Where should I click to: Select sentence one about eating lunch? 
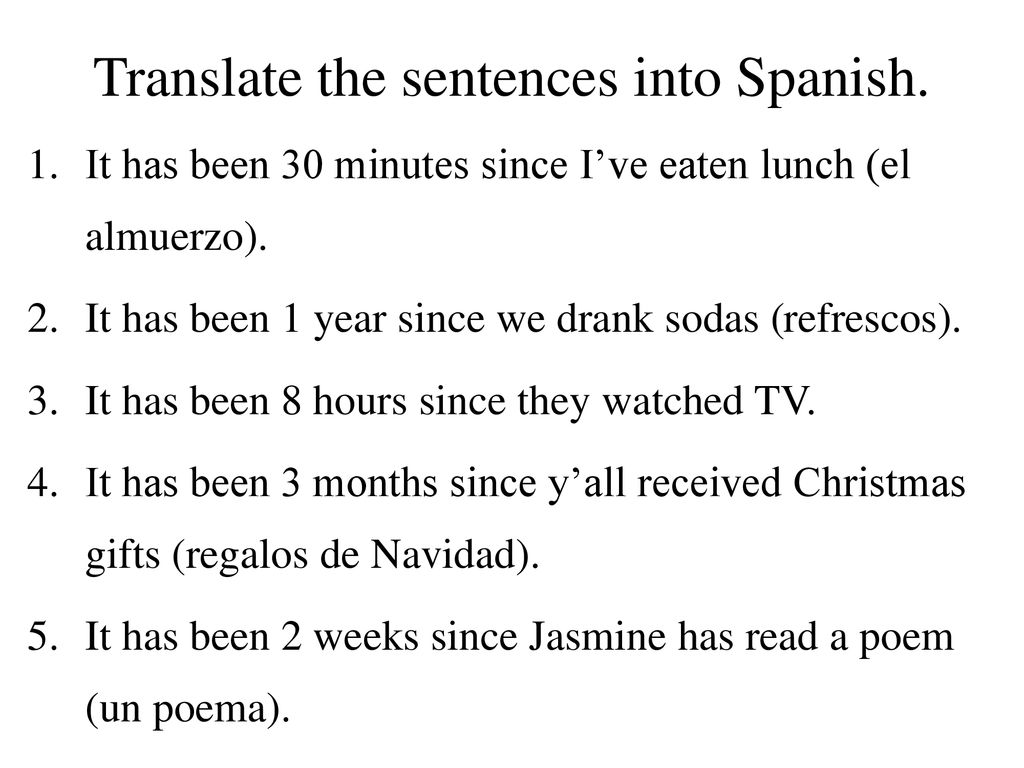coord(498,200)
